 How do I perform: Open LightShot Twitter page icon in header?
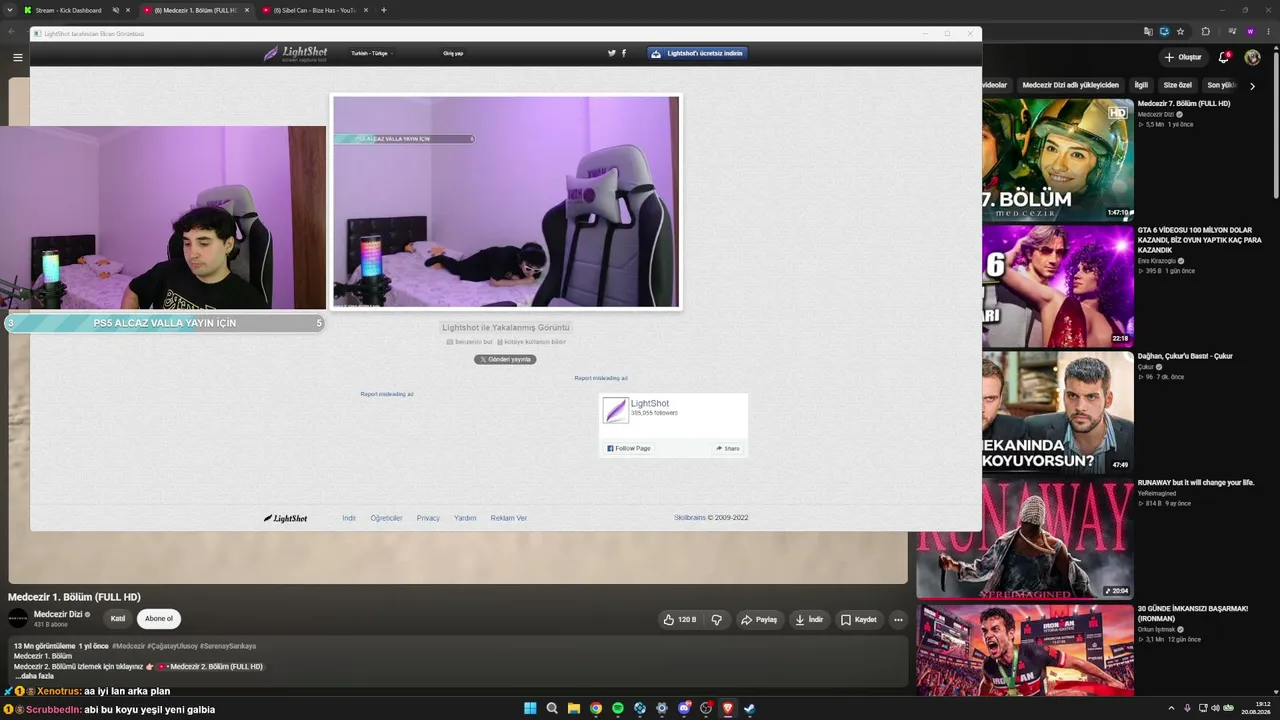tap(612, 53)
